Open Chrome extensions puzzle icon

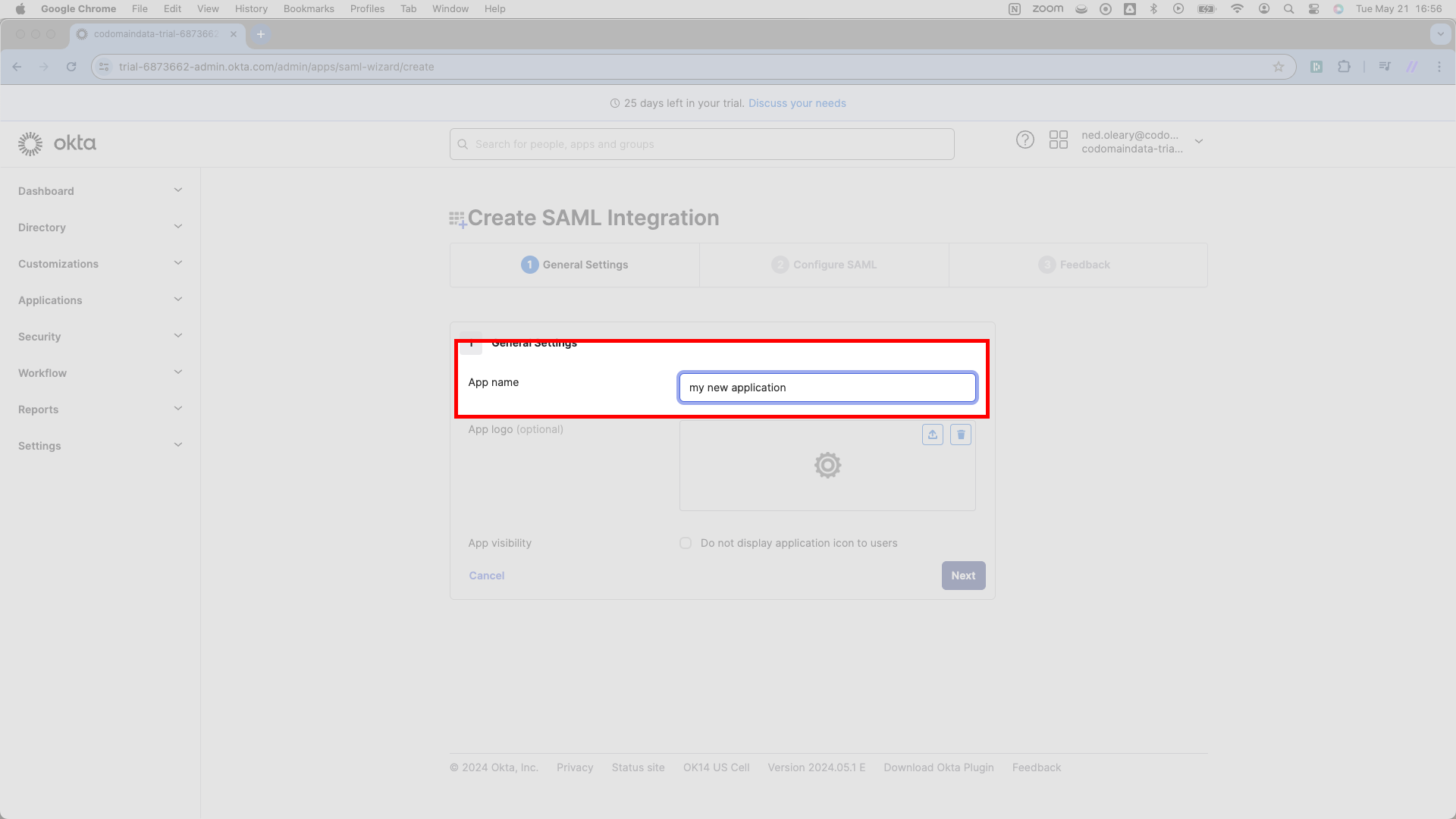(x=1345, y=67)
